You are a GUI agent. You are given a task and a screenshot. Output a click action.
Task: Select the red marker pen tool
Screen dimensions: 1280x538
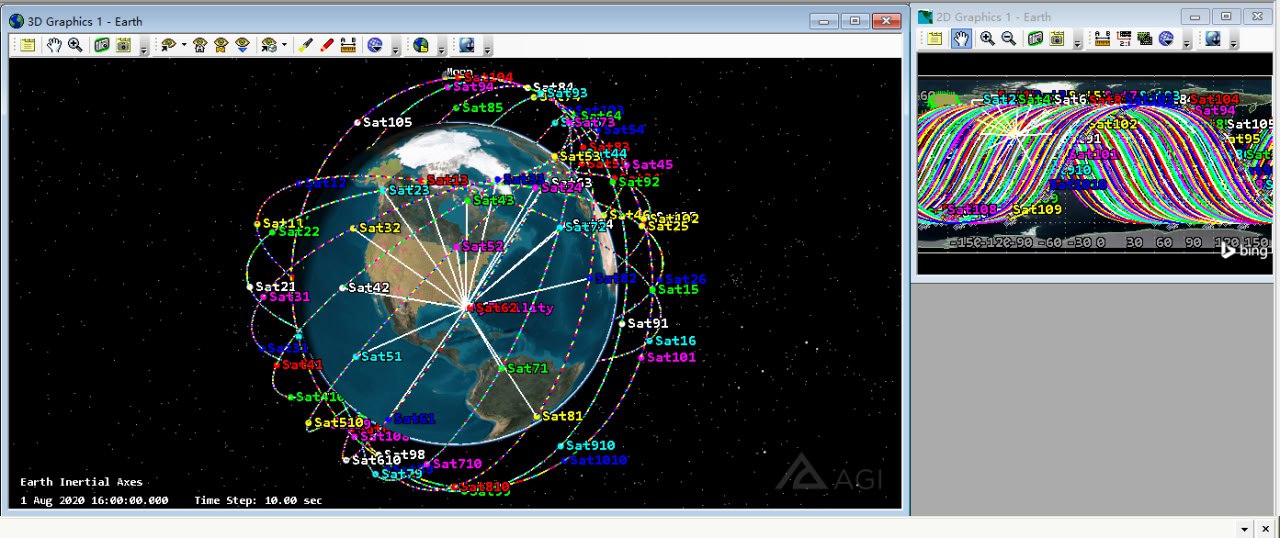pyautogui.click(x=327, y=45)
